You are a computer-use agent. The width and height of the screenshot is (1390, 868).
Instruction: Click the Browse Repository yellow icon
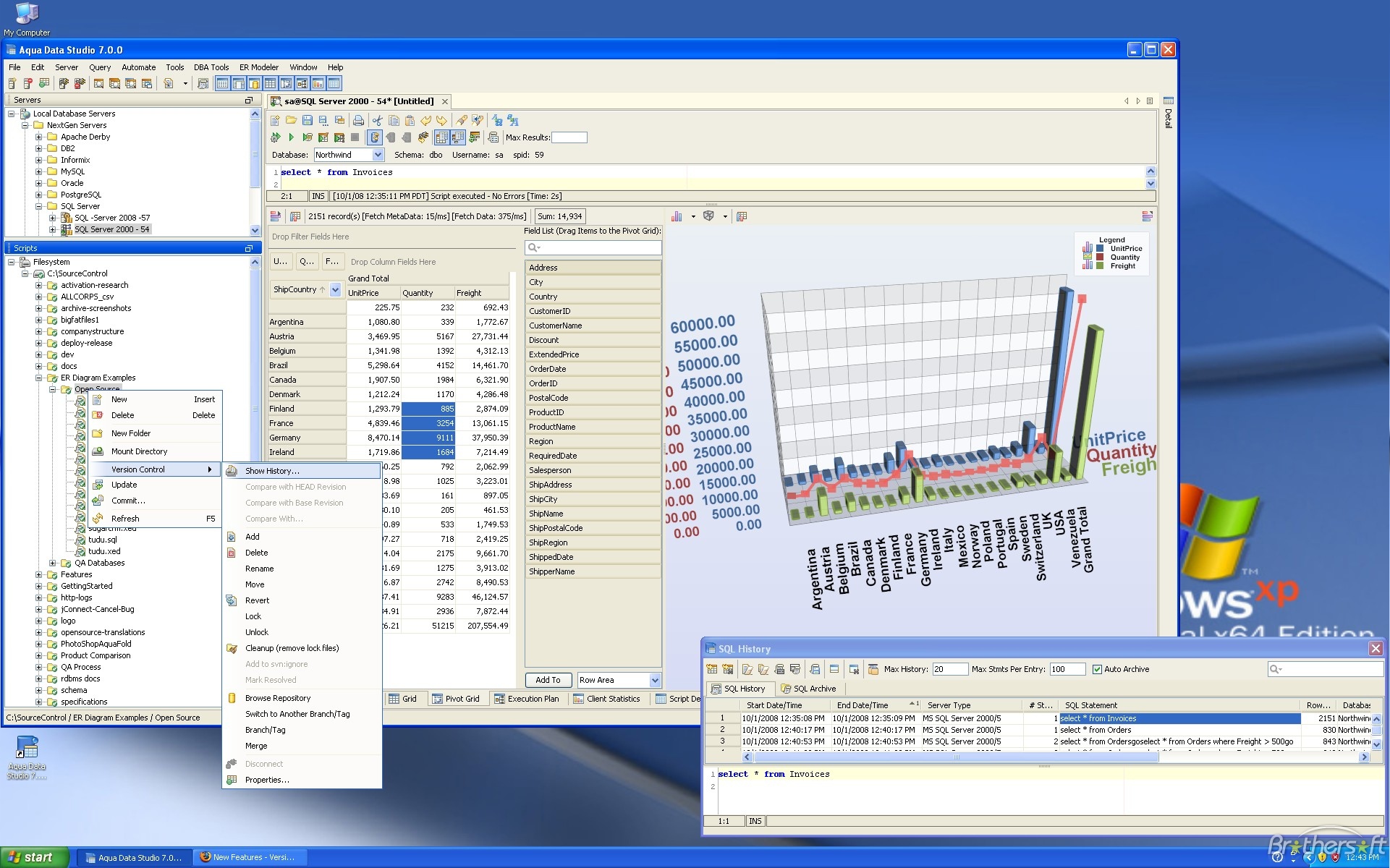click(x=232, y=698)
